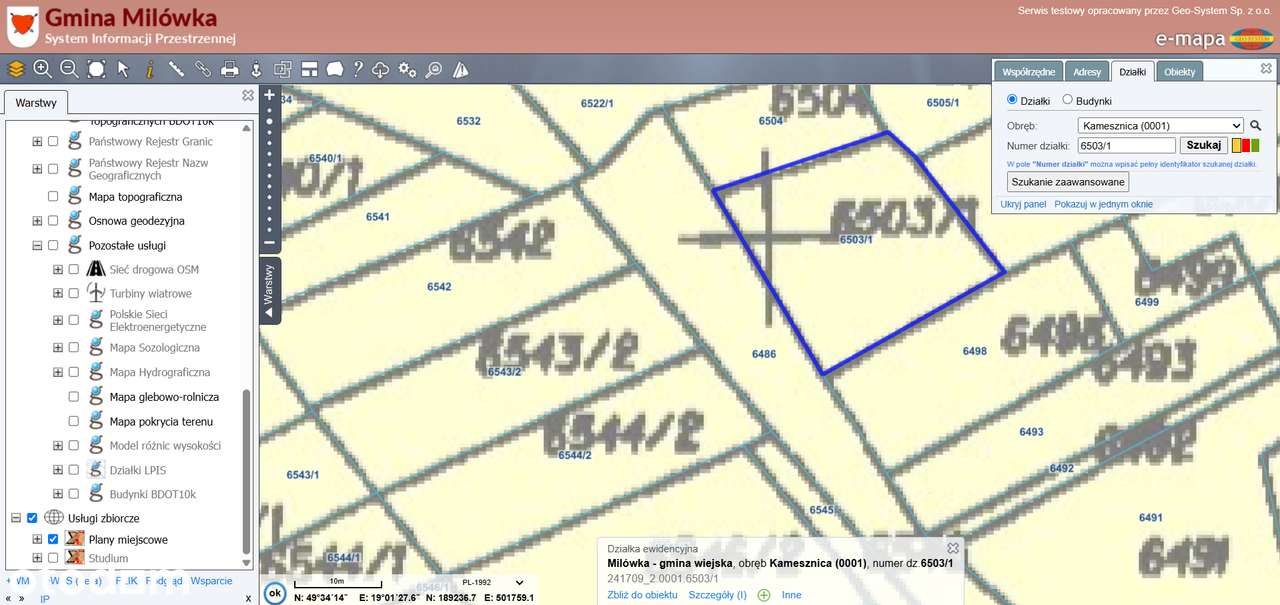Collapse the Usługi zbiorcze tree node
This screenshot has height=605, width=1280.
click(x=15, y=519)
